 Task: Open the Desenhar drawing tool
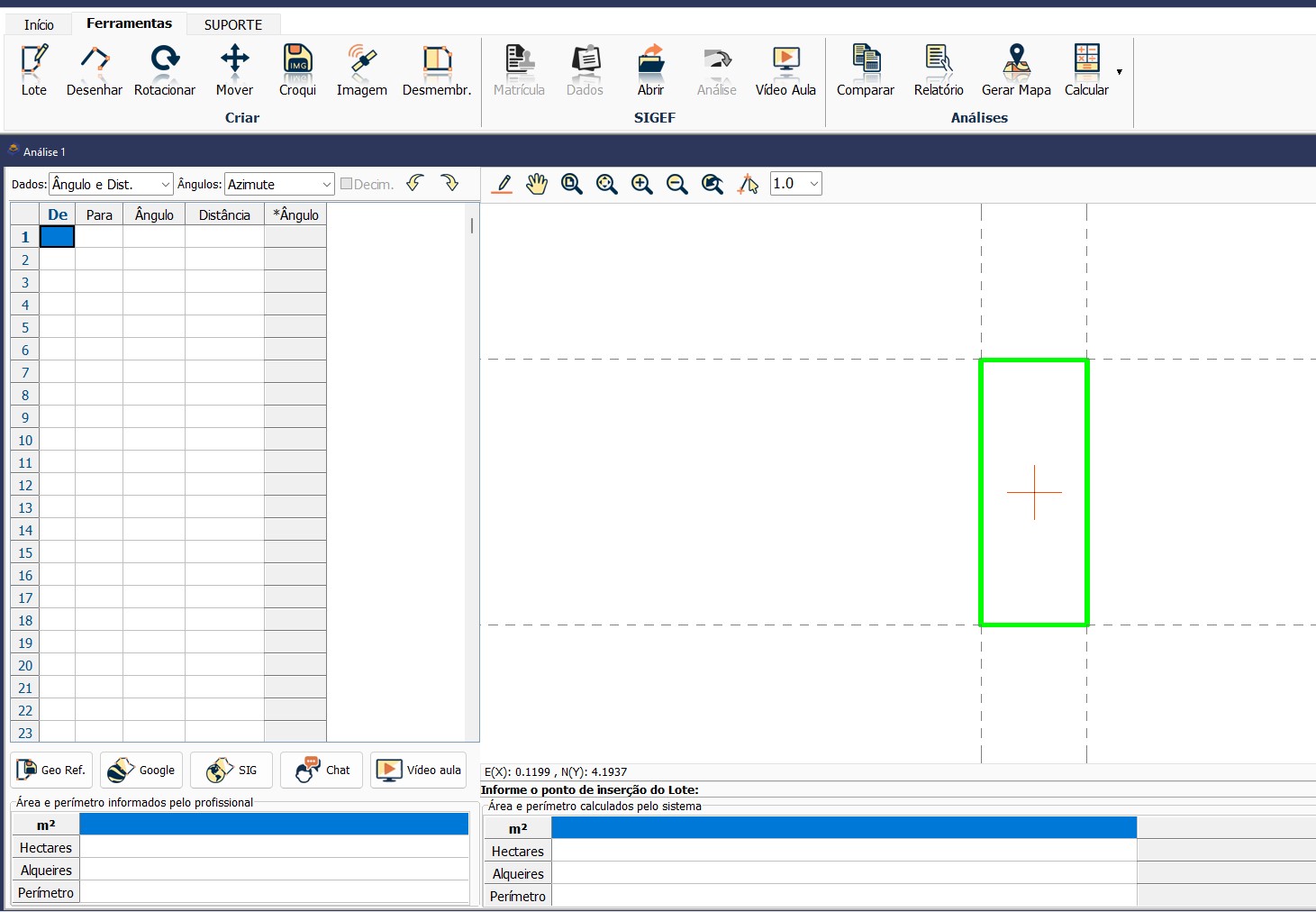(x=94, y=70)
